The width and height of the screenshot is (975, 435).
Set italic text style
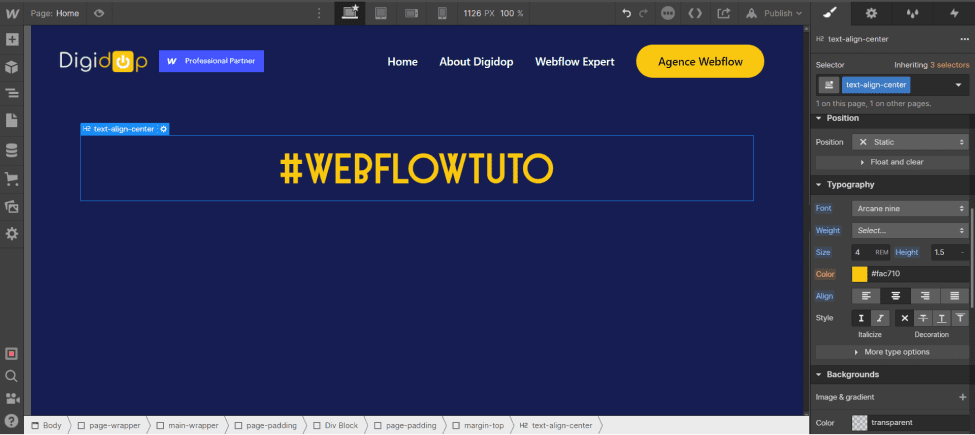880,318
